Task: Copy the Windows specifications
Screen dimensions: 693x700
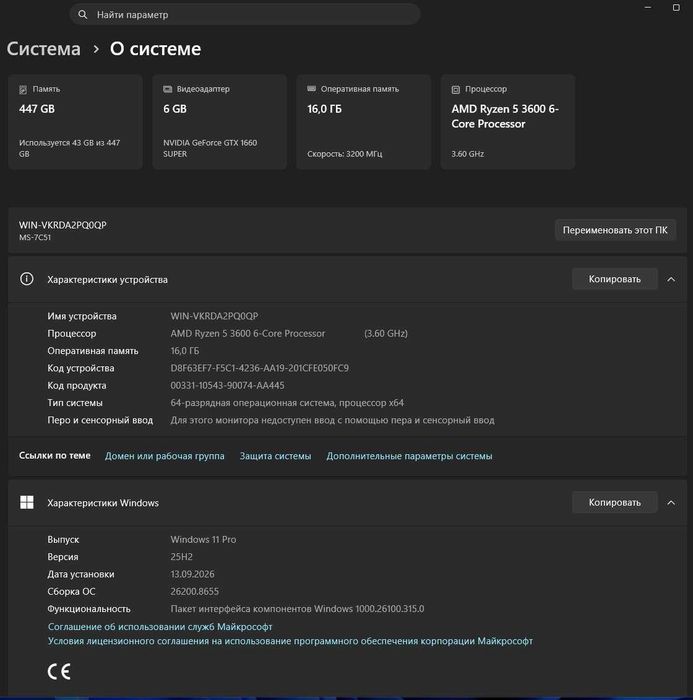Action: pyautogui.click(x=614, y=502)
